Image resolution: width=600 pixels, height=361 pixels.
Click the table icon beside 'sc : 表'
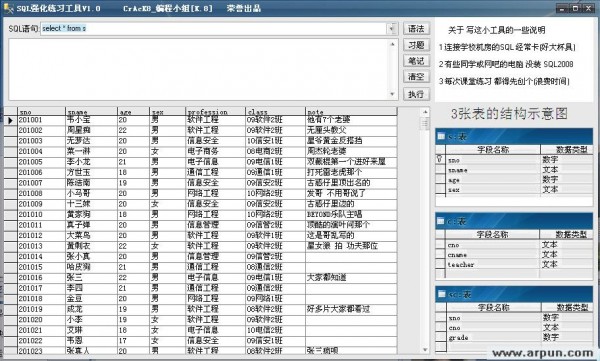pos(442,294)
